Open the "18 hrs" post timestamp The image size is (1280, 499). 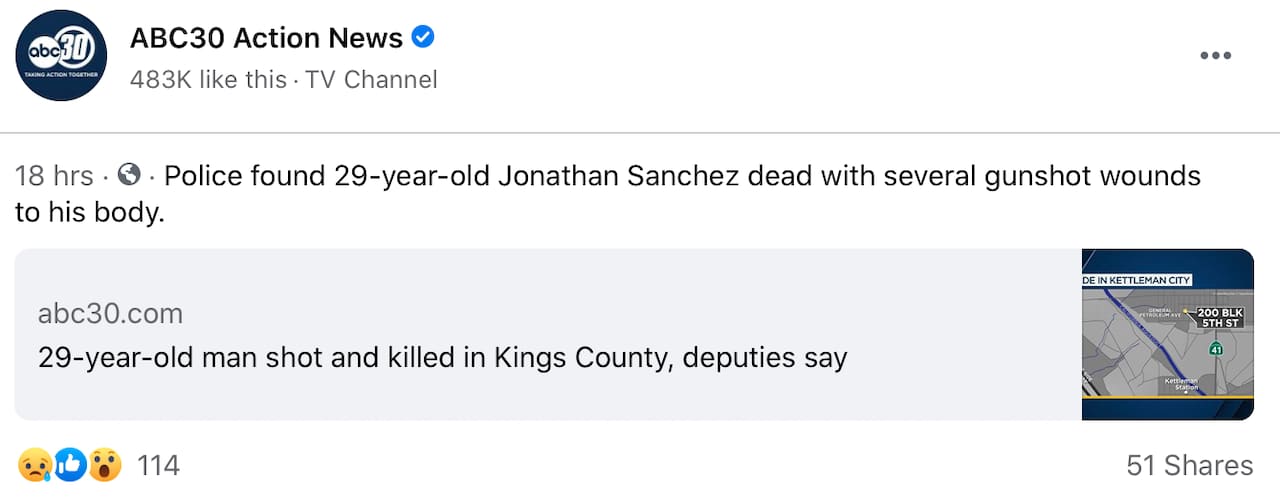point(54,177)
